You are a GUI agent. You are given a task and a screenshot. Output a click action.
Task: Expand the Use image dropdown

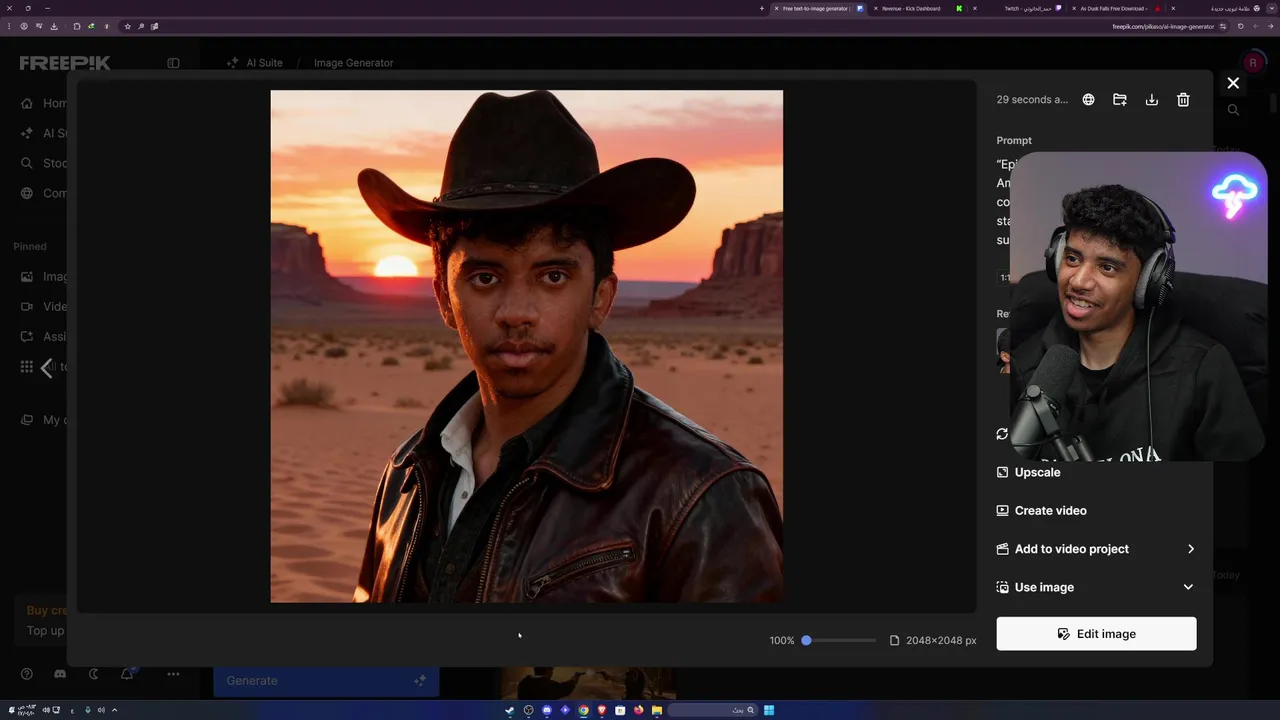(1096, 587)
